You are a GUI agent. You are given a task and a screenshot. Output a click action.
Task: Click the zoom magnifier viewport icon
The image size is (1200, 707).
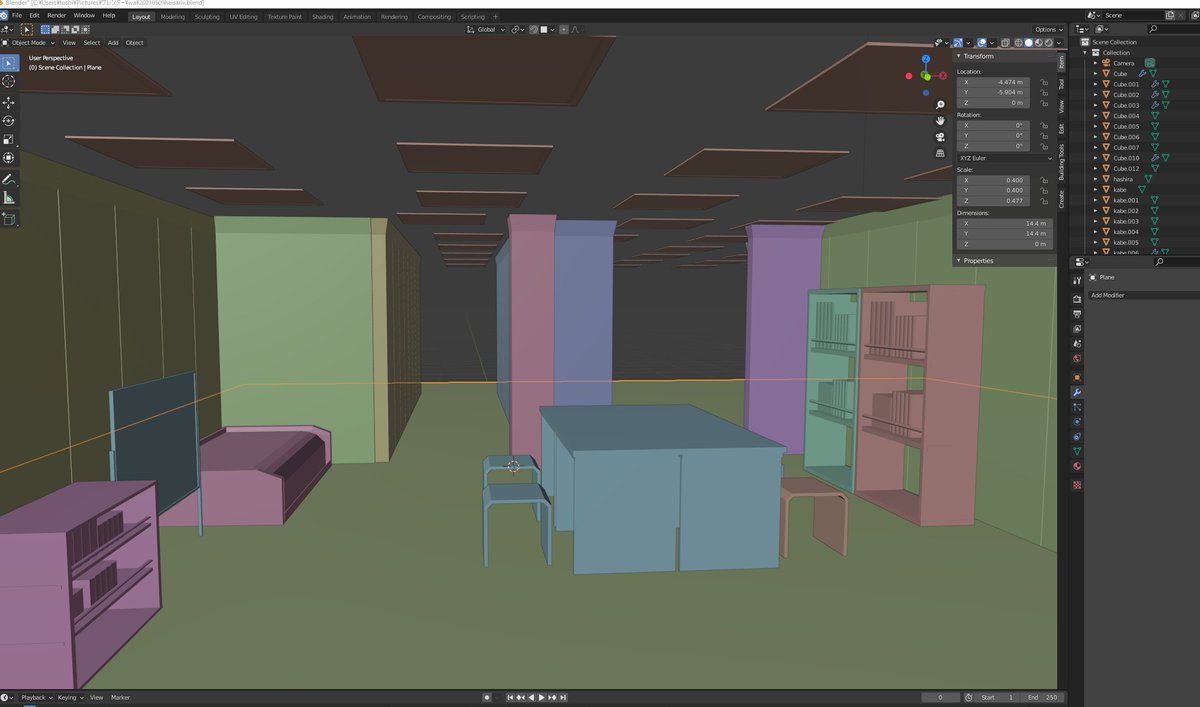(940, 105)
